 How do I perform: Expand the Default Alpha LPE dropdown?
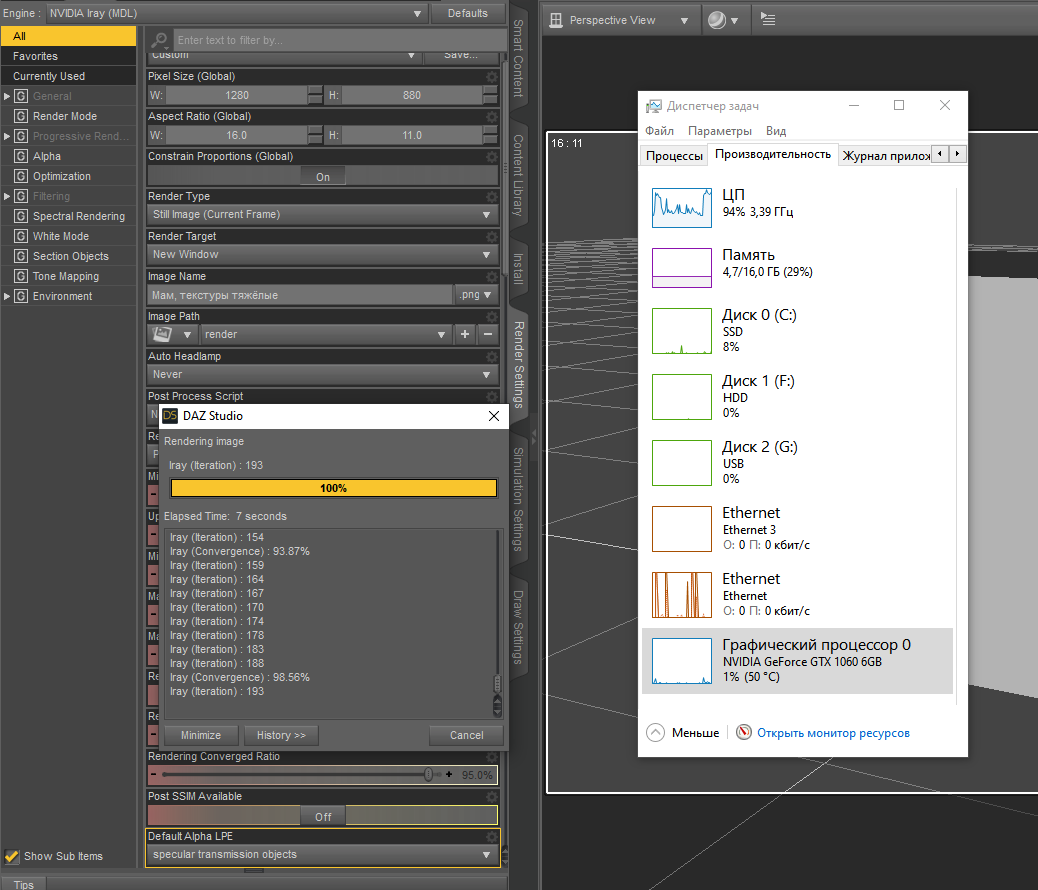coord(322,854)
